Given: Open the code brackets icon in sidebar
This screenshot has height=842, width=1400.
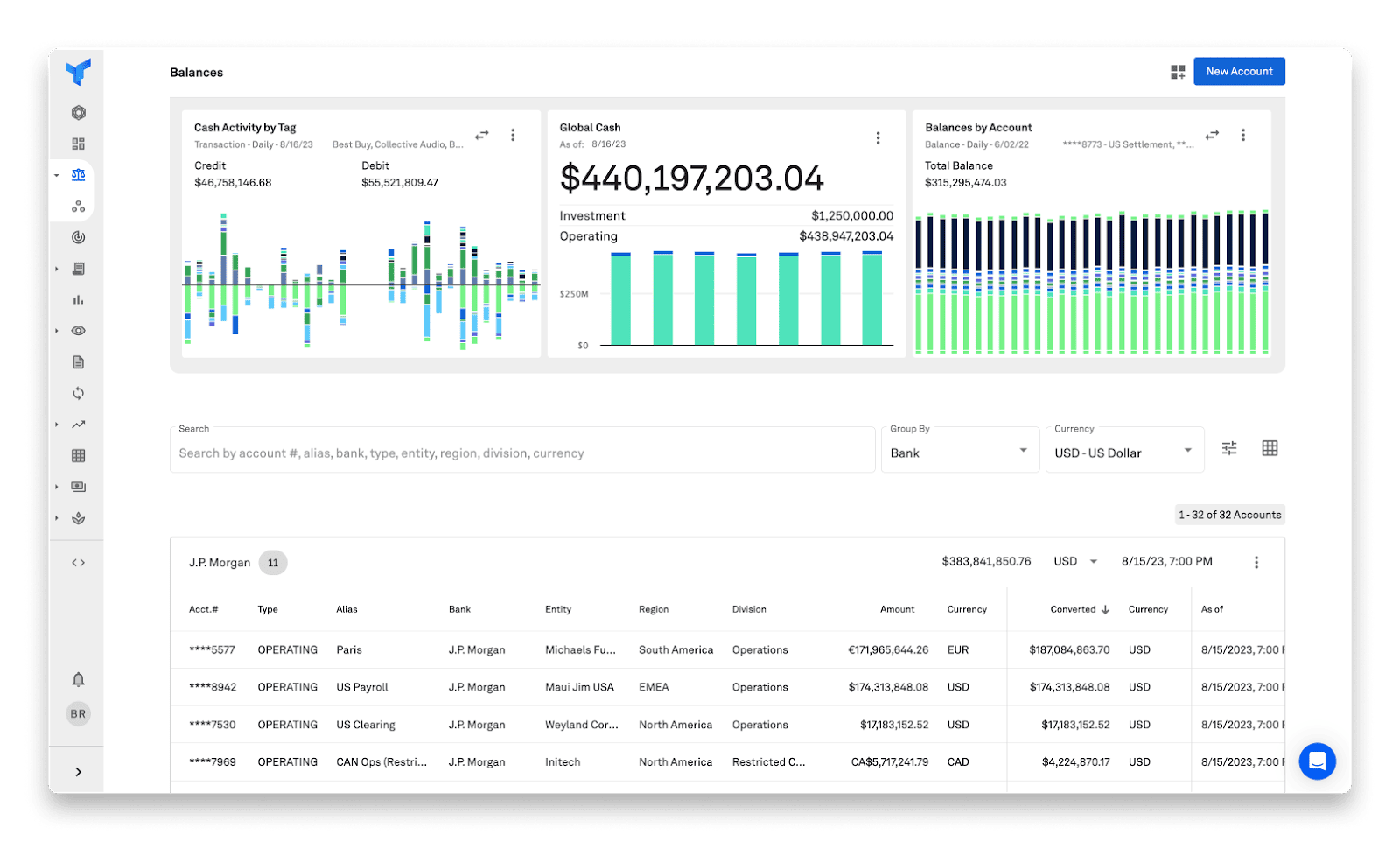Looking at the screenshot, I should click(x=79, y=563).
